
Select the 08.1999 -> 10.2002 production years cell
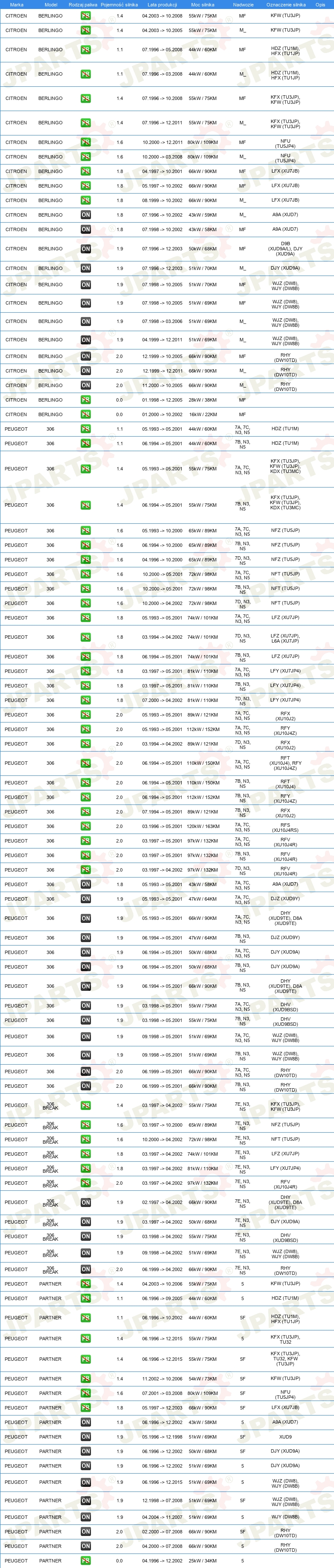[x=162, y=200]
